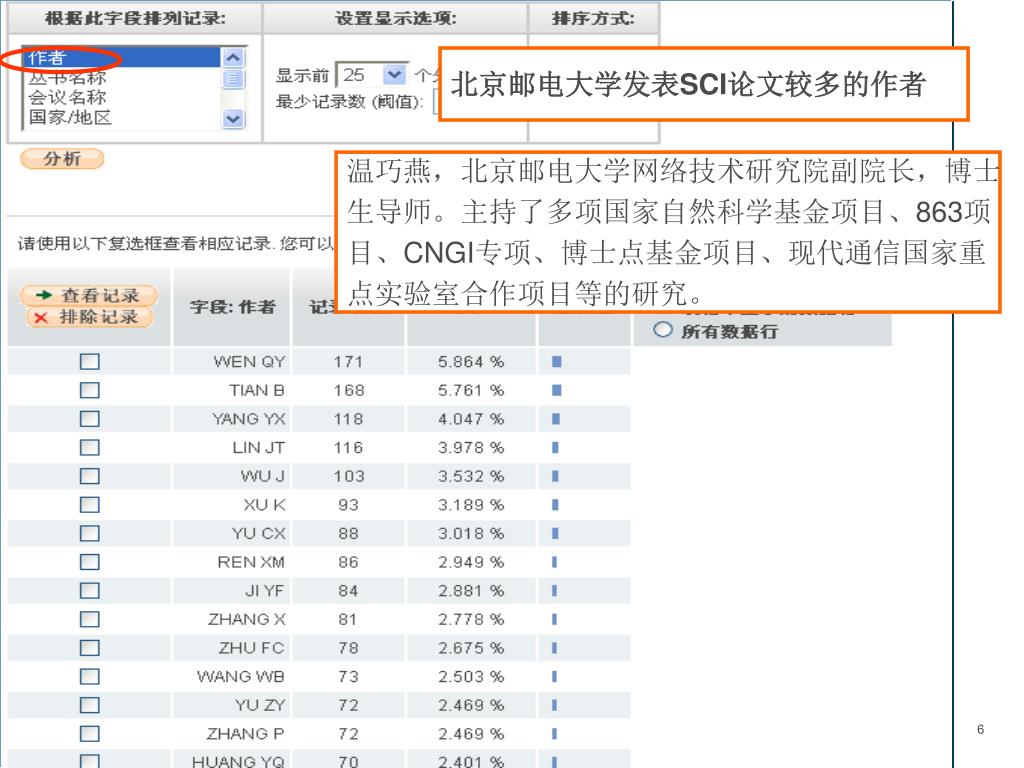Click record count 116
Viewport: 1024px width, 768px height.
(348, 447)
